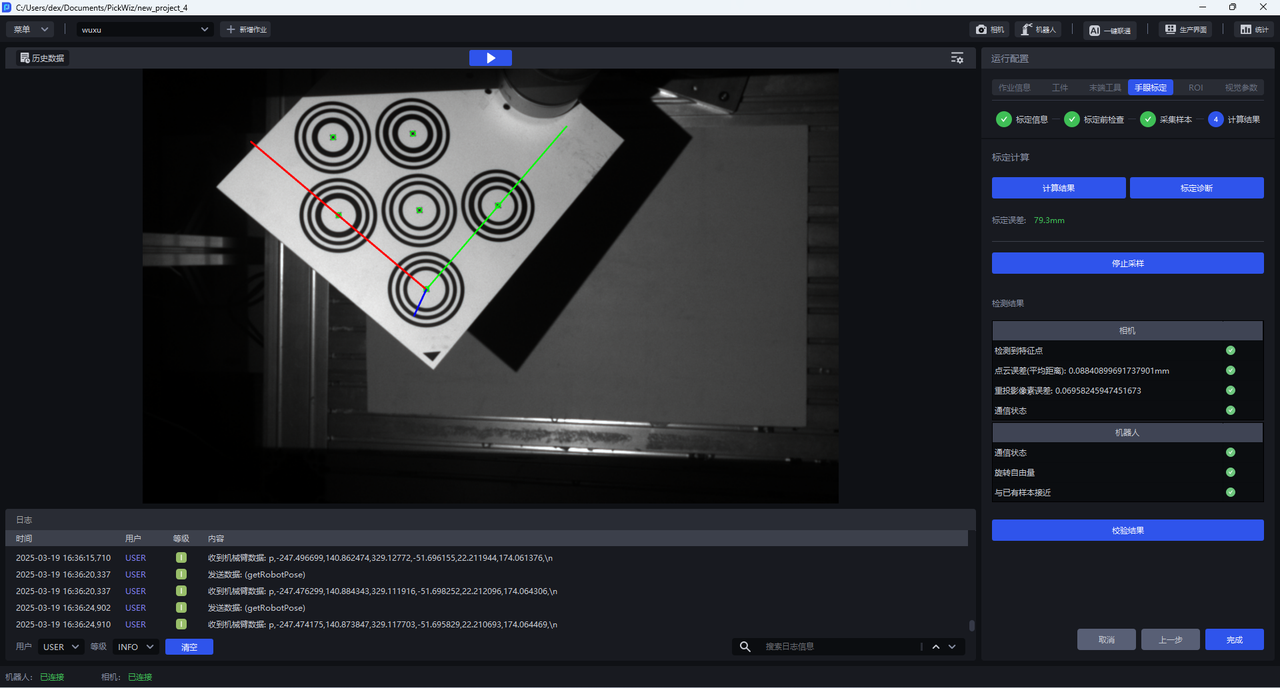Image resolution: width=1280 pixels, height=688 pixels.
Task: Expand the 菜单 menu dropdown
Action: coord(29,30)
